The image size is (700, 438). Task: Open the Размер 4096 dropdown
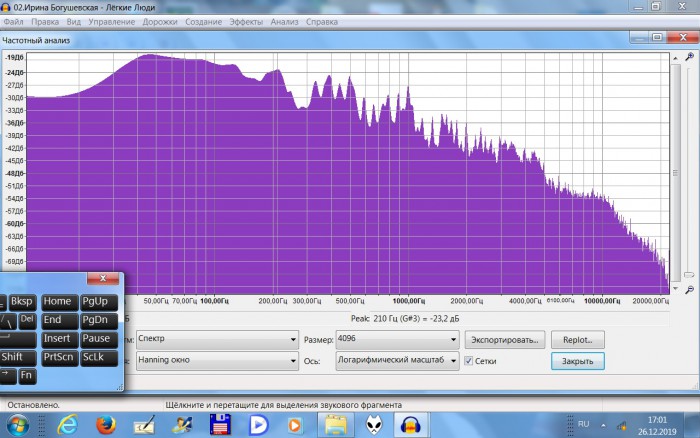coord(397,339)
